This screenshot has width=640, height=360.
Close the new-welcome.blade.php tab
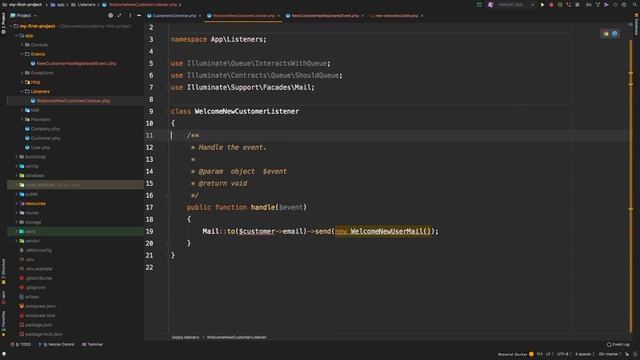422,16
